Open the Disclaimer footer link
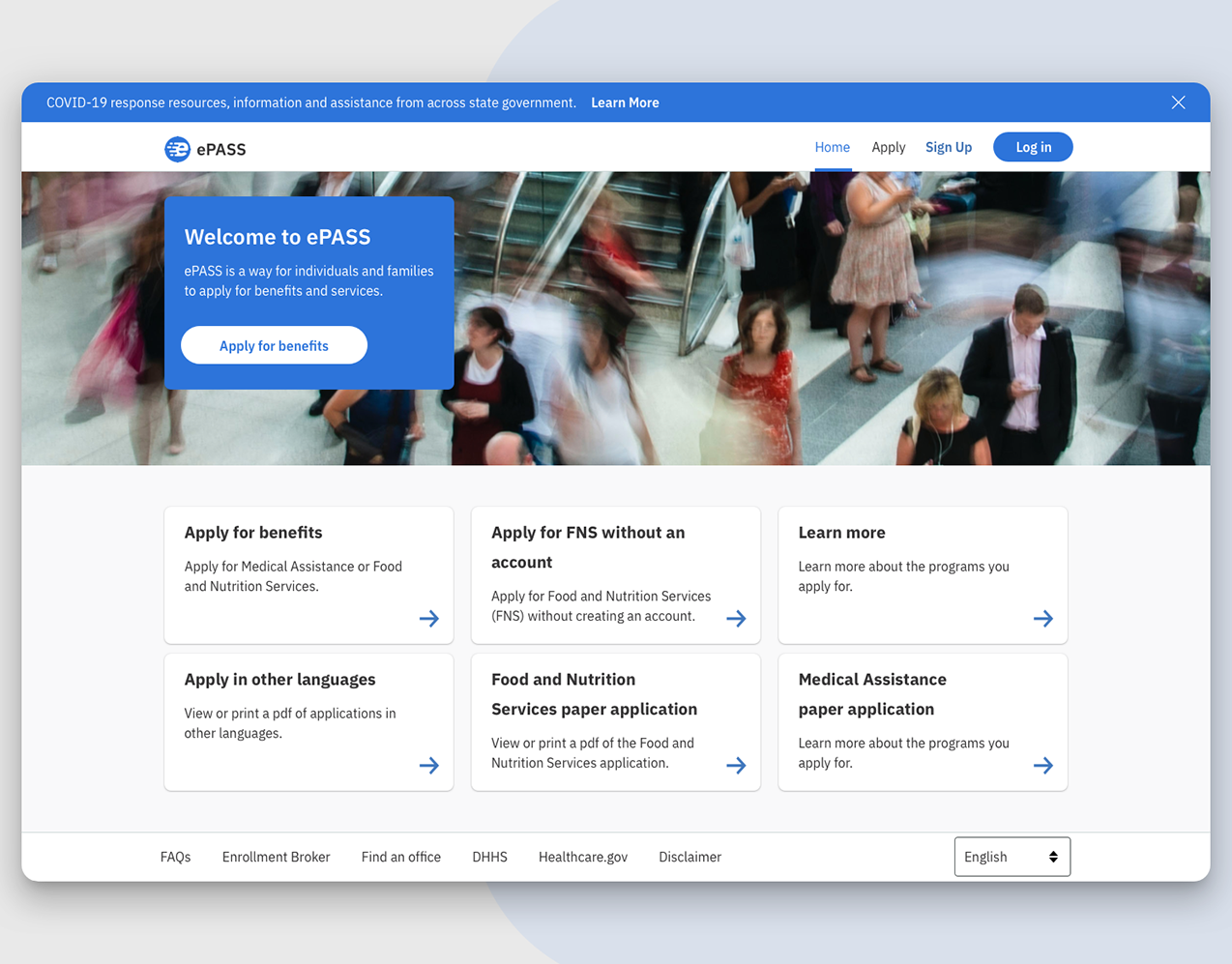Image resolution: width=1232 pixels, height=964 pixels. 689,857
